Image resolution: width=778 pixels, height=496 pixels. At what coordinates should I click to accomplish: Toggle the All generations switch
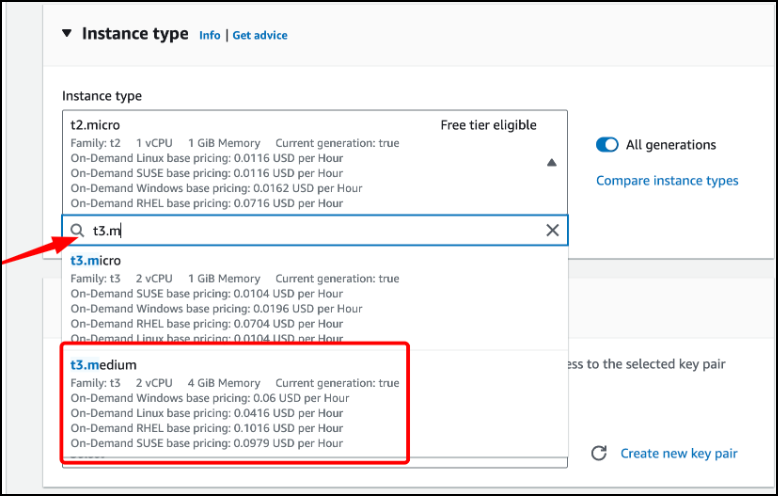[607, 145]
